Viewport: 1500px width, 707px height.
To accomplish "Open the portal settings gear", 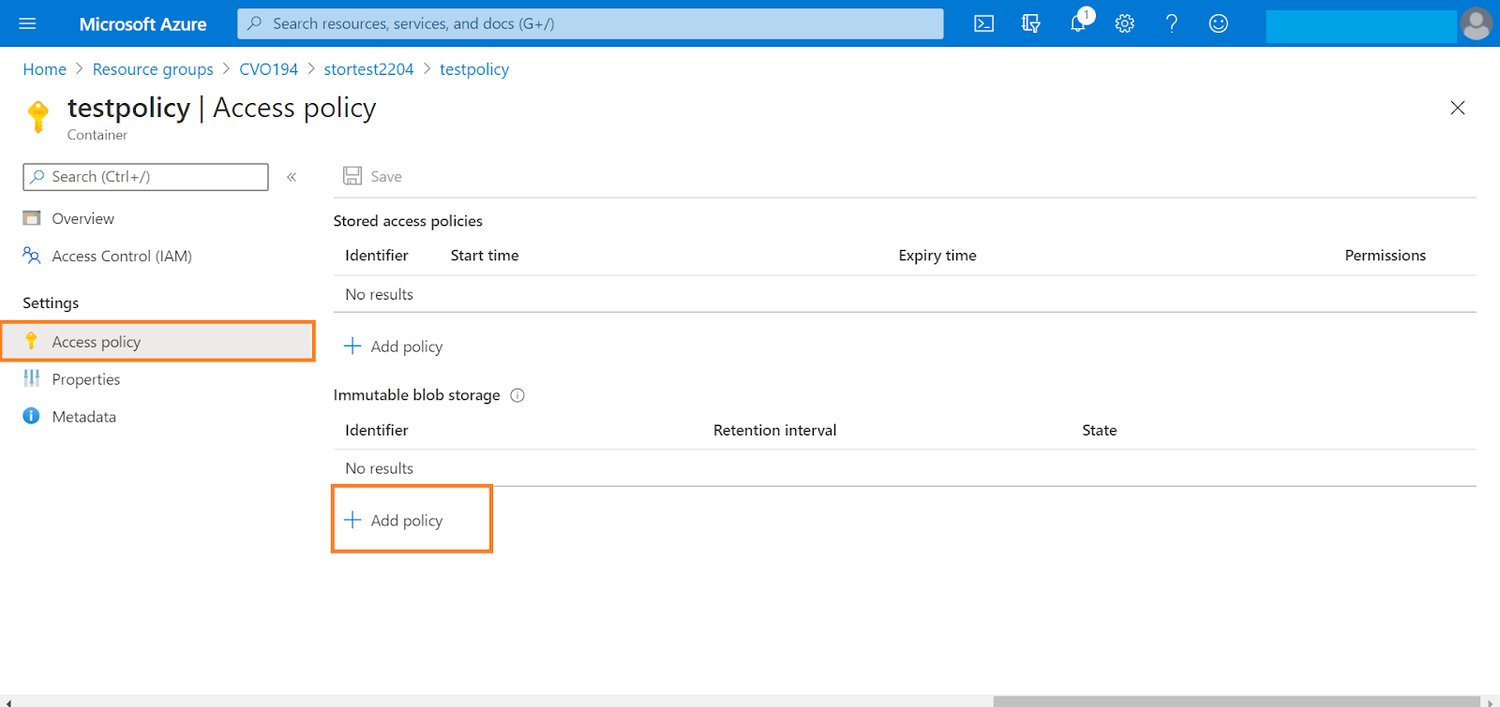I will [x=1124, y=23].
